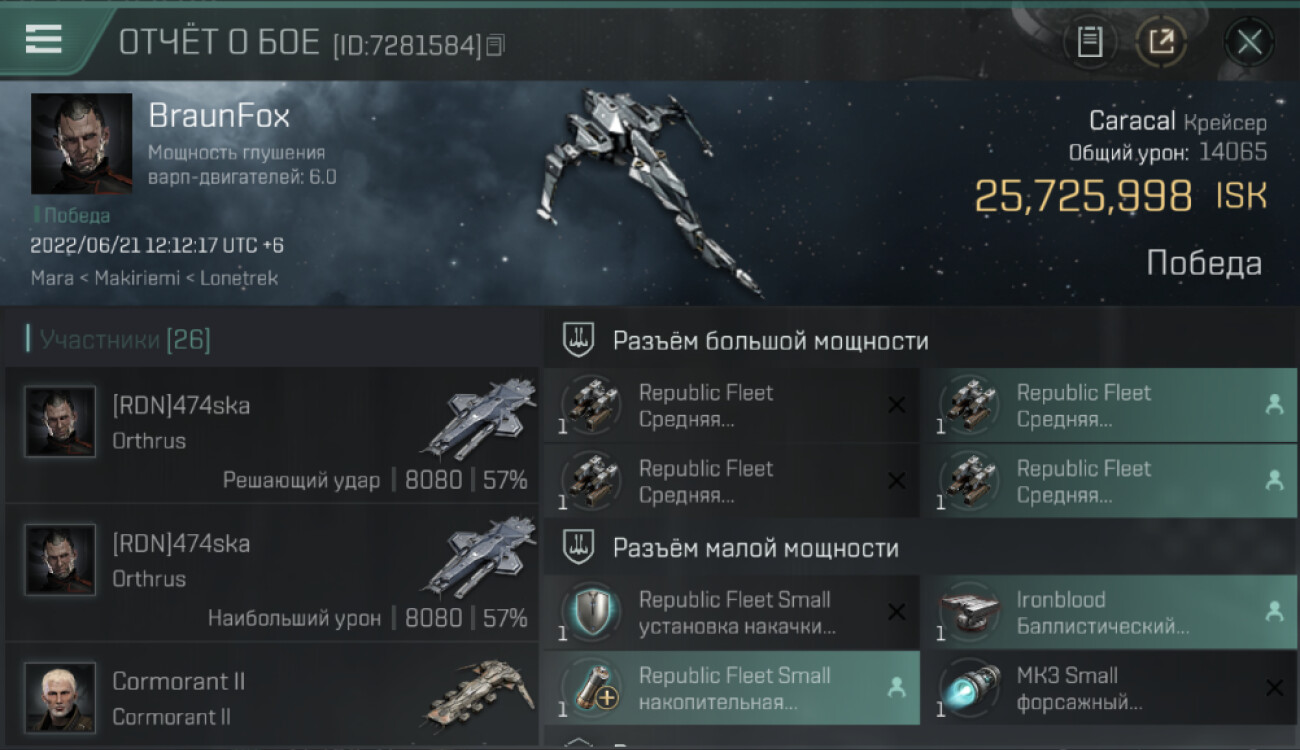
Task: Click the low-slot section shield icon
Action: click(578, 548)
